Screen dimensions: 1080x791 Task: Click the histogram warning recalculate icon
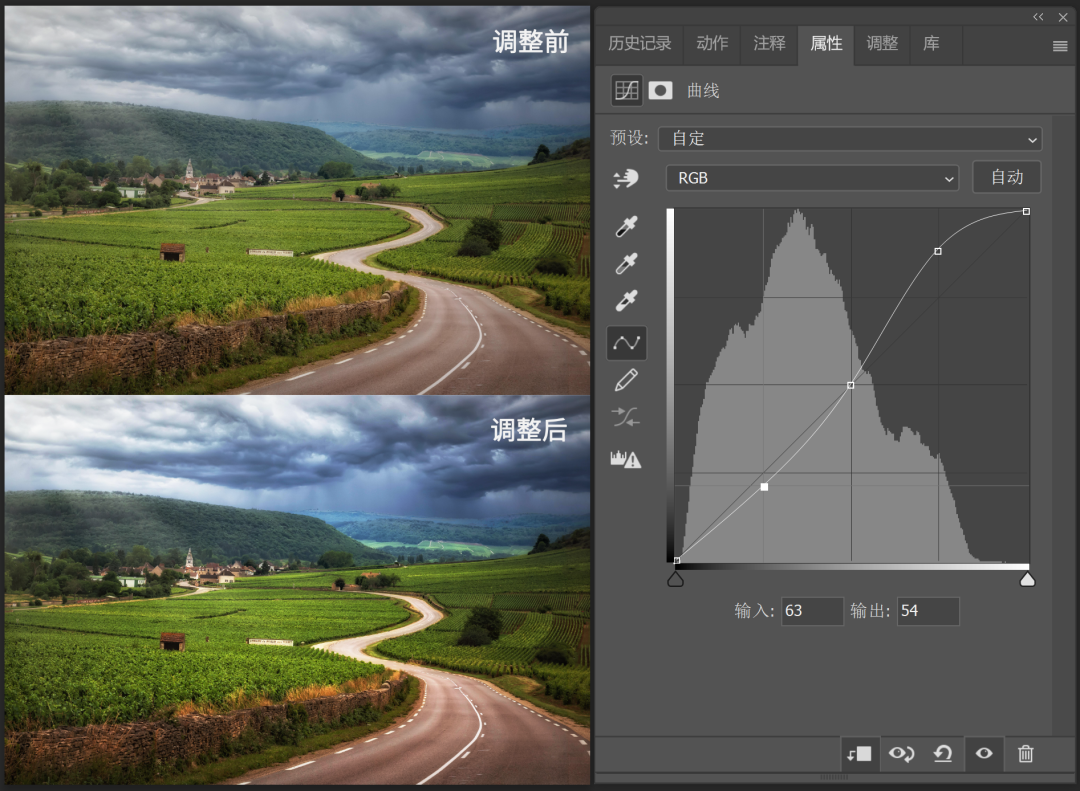(626, 459)
